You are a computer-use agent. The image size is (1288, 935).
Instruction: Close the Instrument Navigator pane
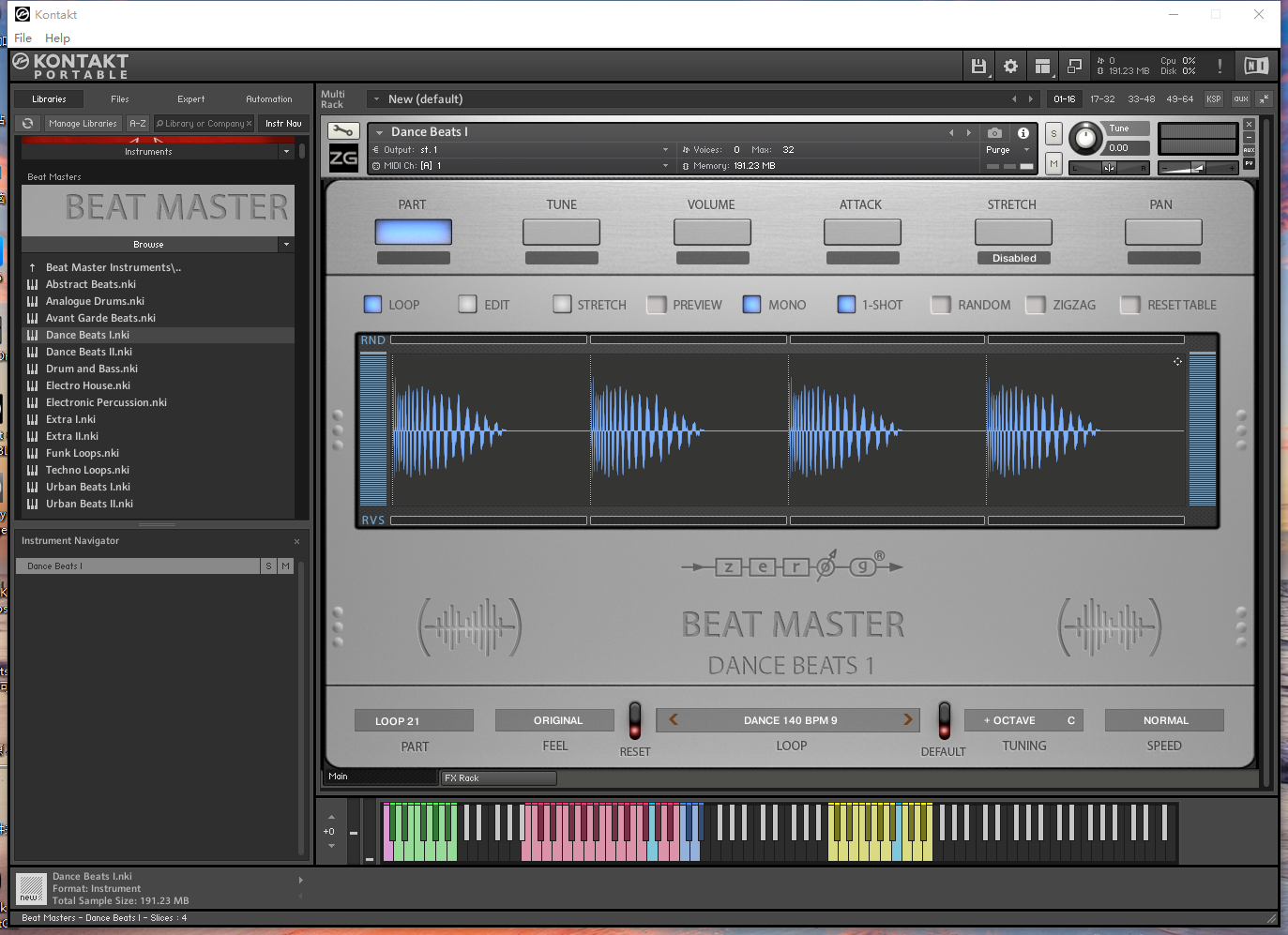(296, 541)
